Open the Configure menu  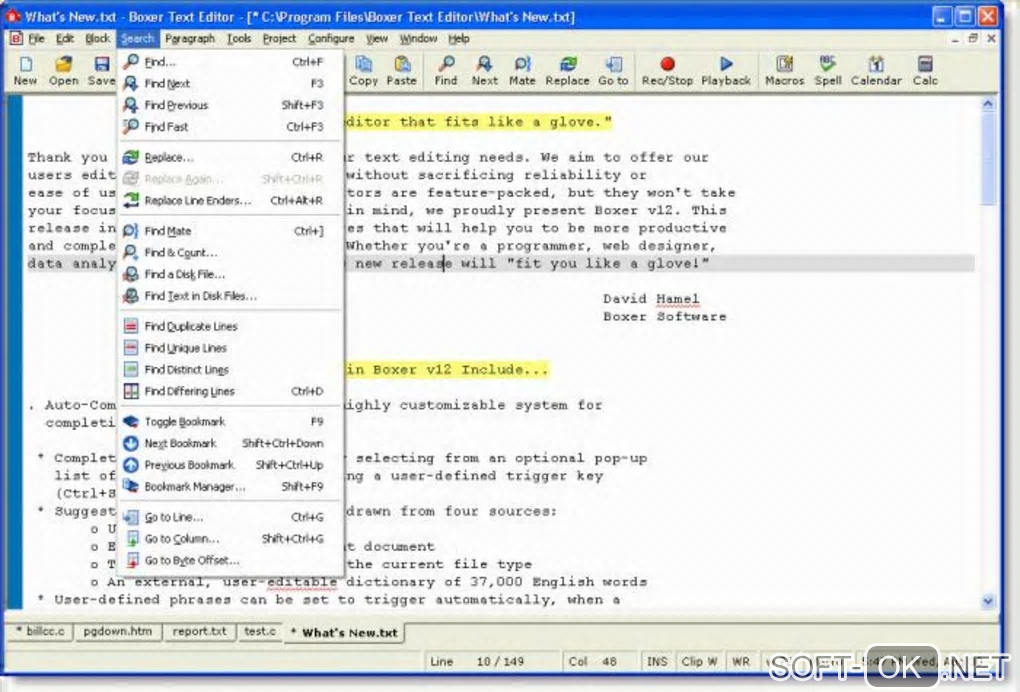331,38
